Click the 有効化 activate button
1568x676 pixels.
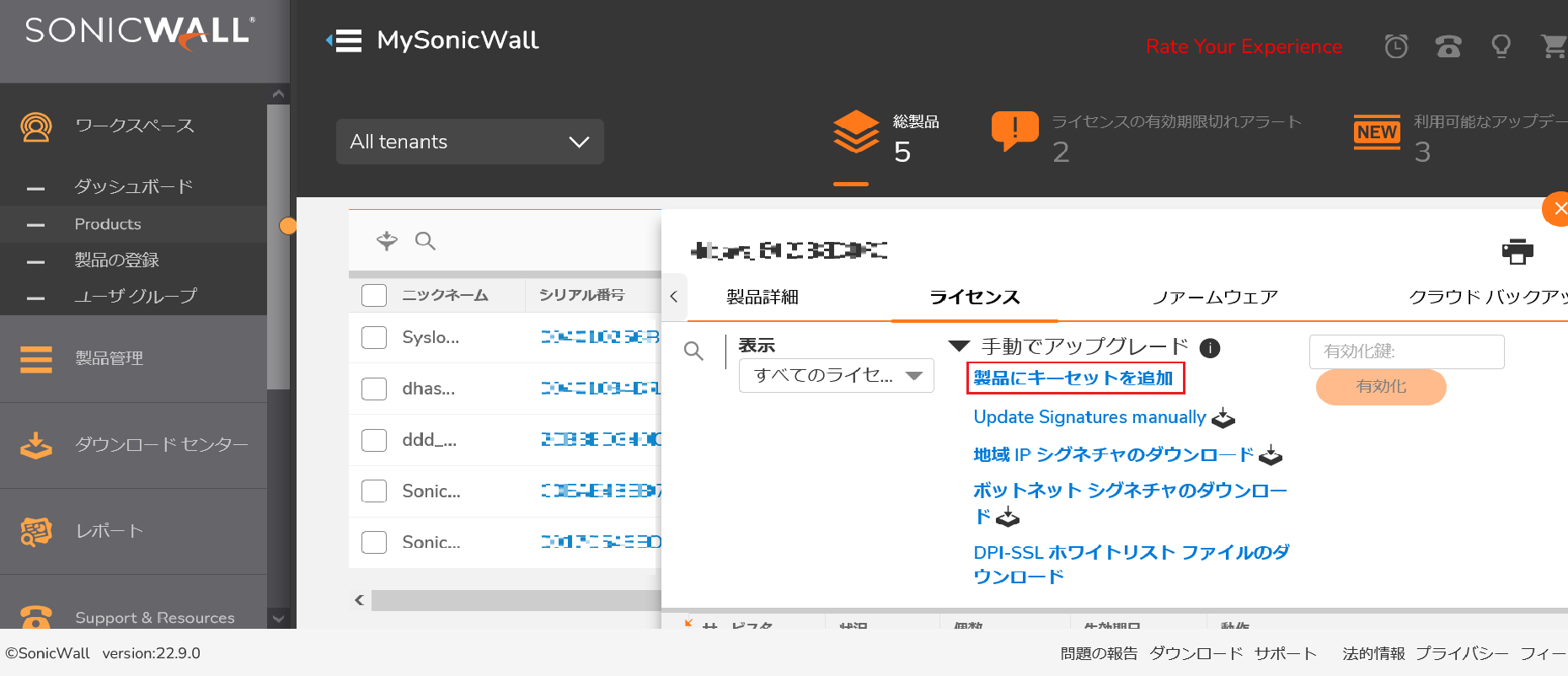tap(1381, 386)
